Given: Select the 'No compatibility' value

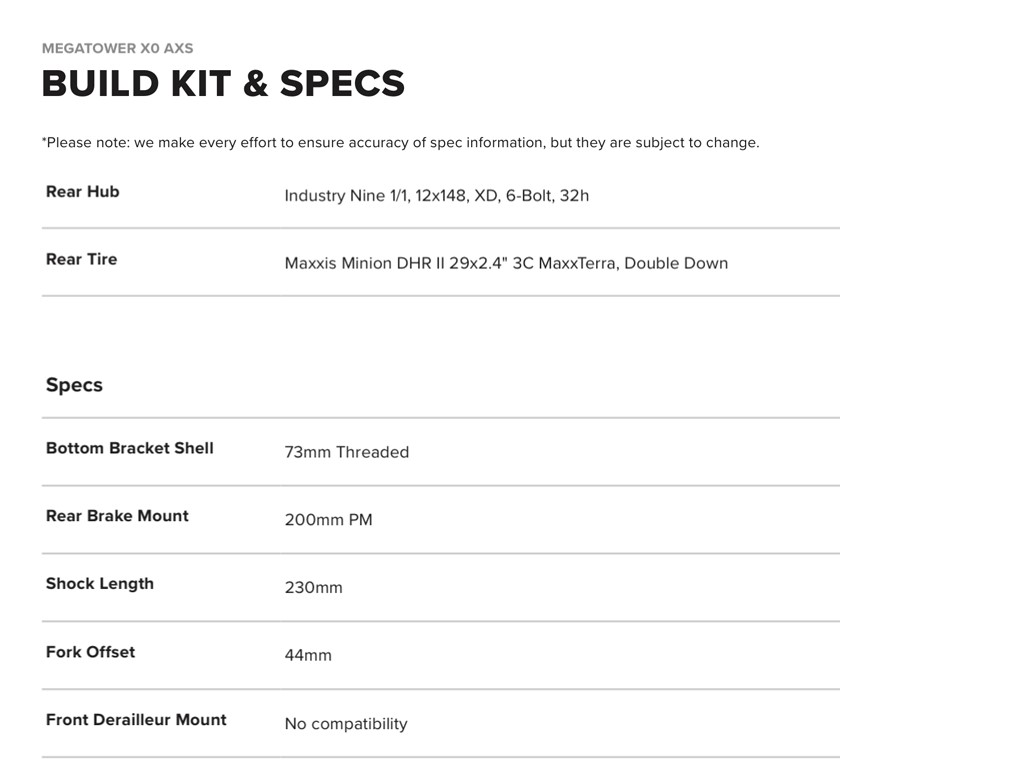Looking at the screenshot, I should click(x=345, y=724).
